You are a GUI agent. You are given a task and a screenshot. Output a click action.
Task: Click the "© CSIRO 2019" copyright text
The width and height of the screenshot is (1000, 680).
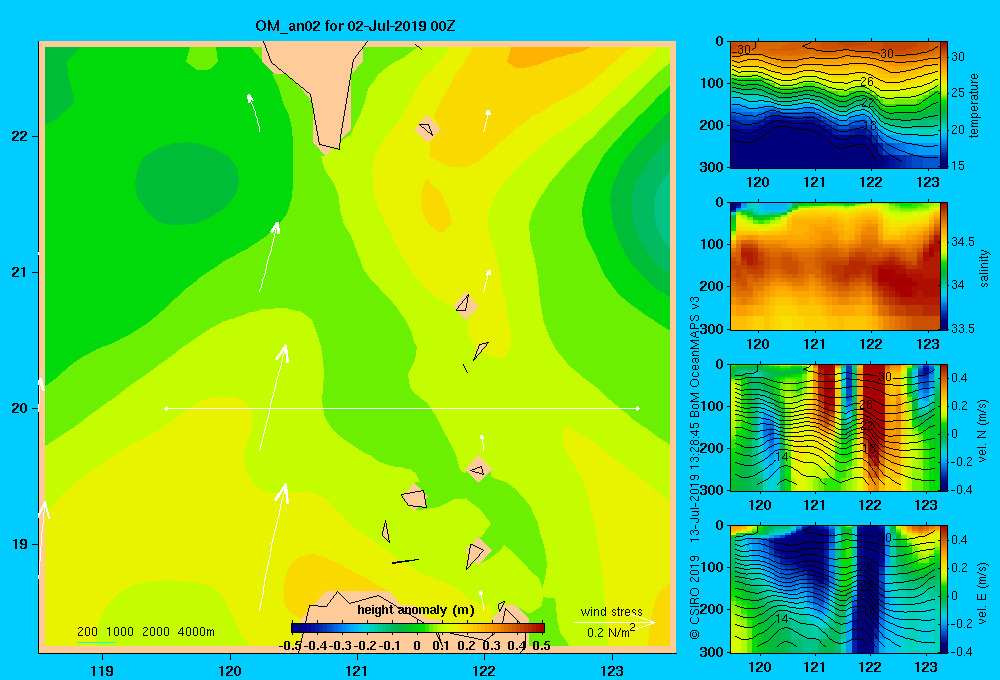(x=695, y=596)
